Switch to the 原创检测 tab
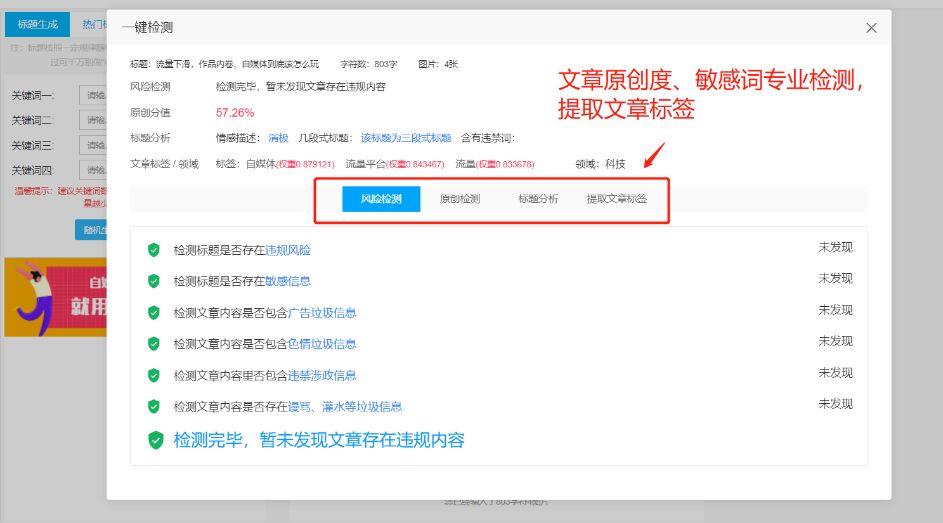943x523 pixels. [460, 199]
